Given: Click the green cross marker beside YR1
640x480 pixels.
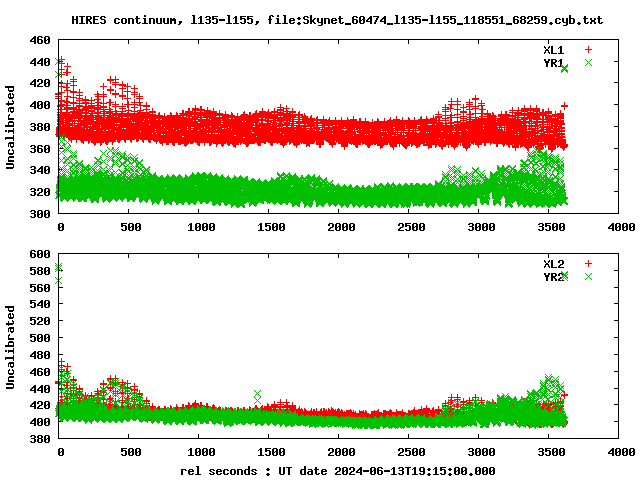Looking at the screenshot, I should 588,62.
